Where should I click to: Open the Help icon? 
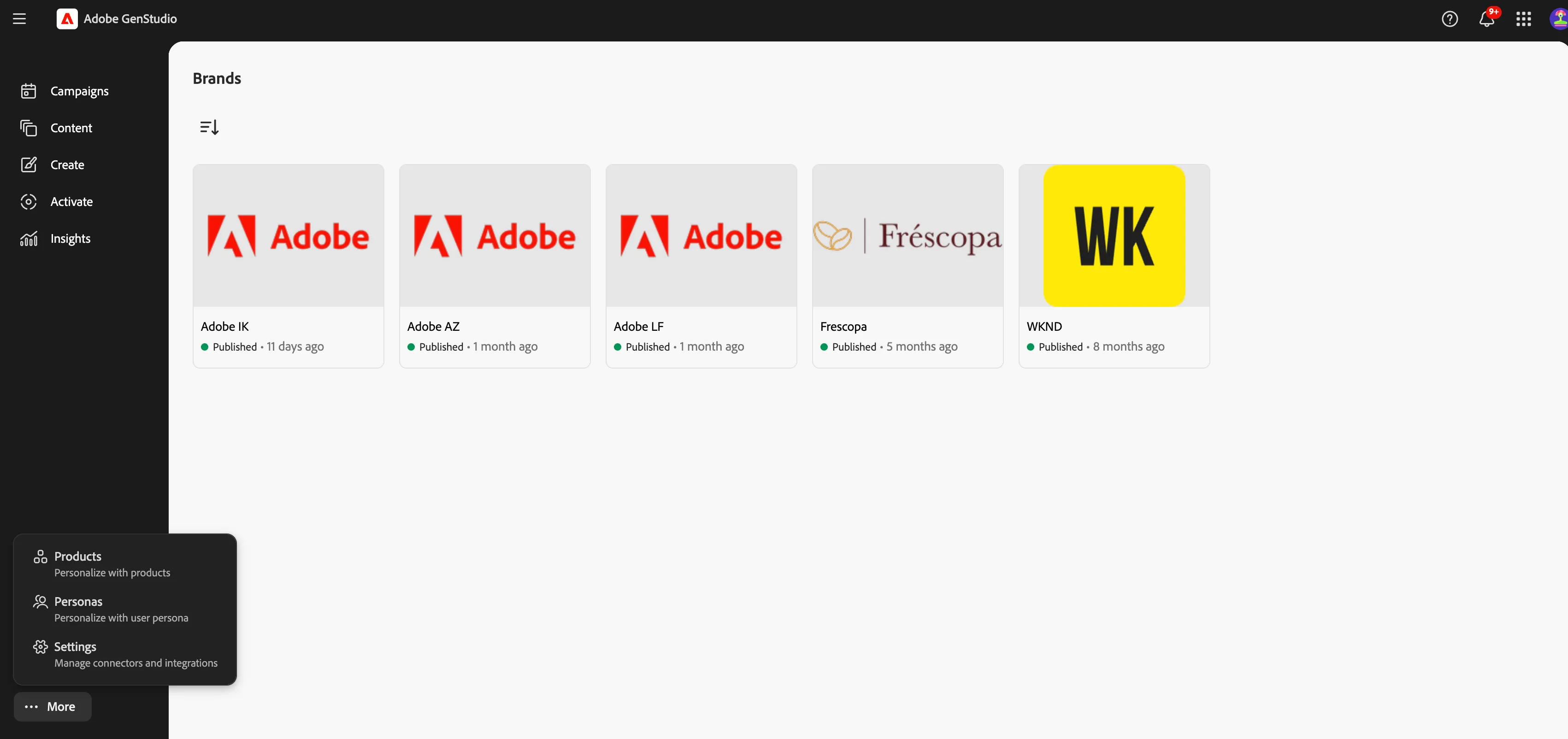(1450, 19)
